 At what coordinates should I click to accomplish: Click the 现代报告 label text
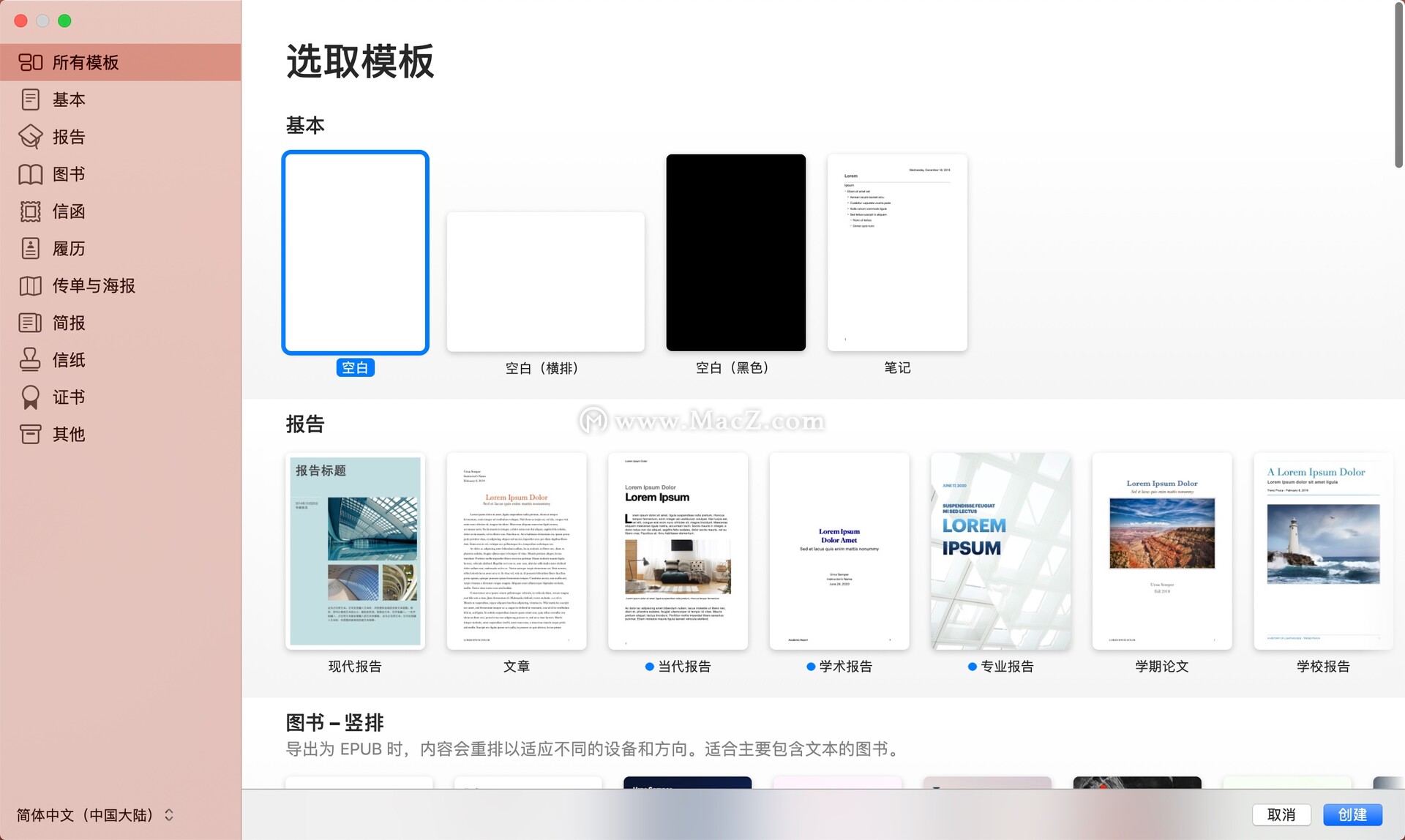355,666
